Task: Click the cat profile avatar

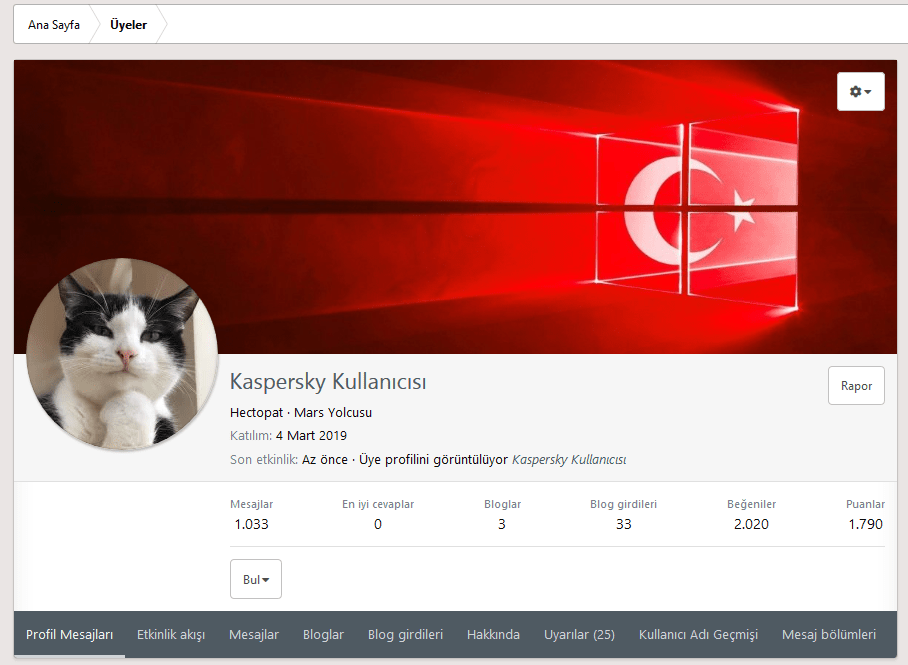Action: tap(122, 354)
